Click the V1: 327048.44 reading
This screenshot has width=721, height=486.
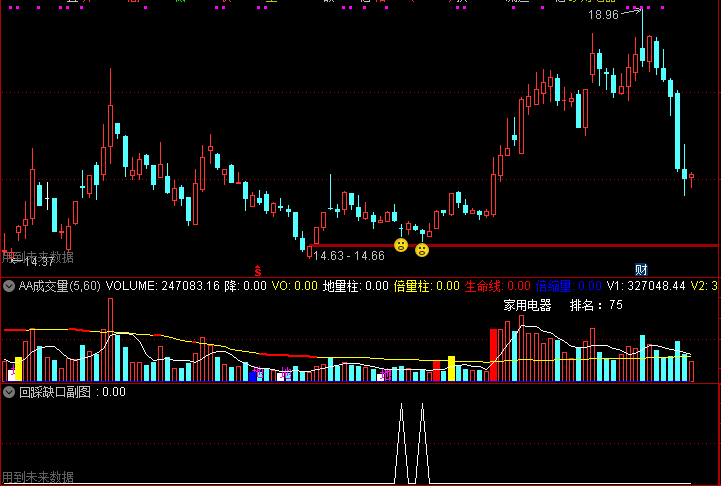click(x=646, y=286)
